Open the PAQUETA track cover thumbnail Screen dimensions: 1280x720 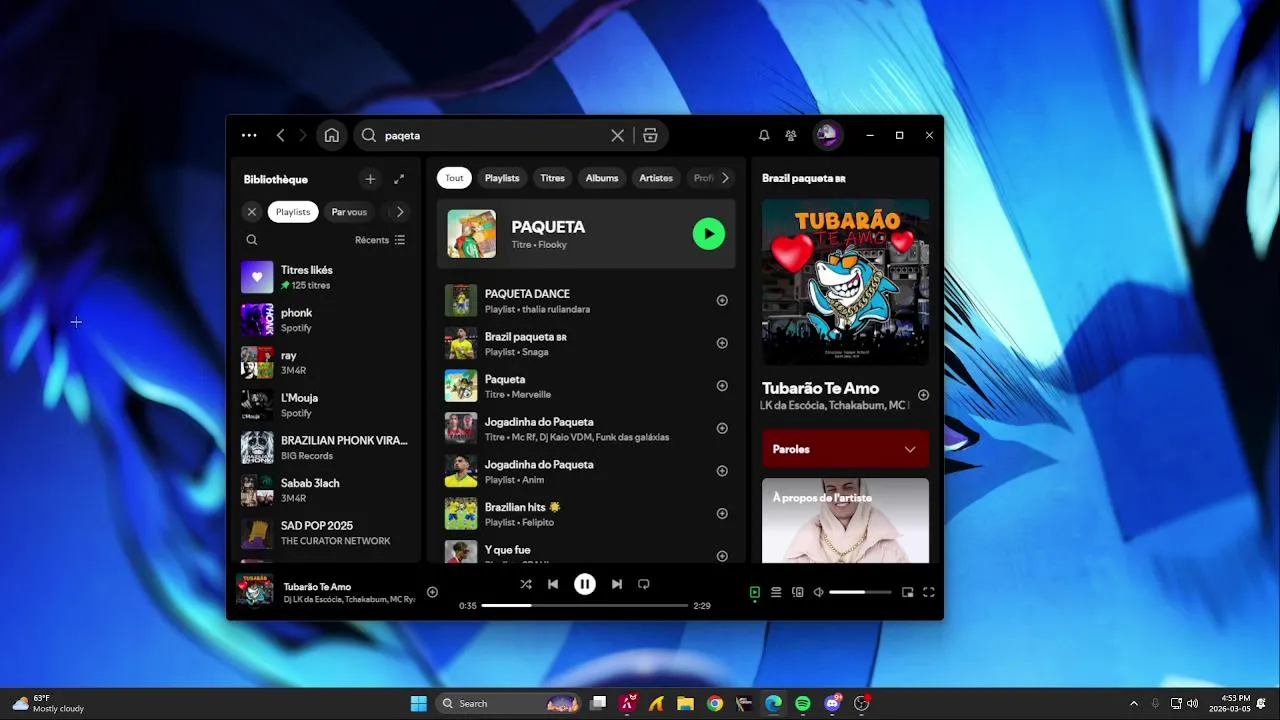tap(472, 234)
